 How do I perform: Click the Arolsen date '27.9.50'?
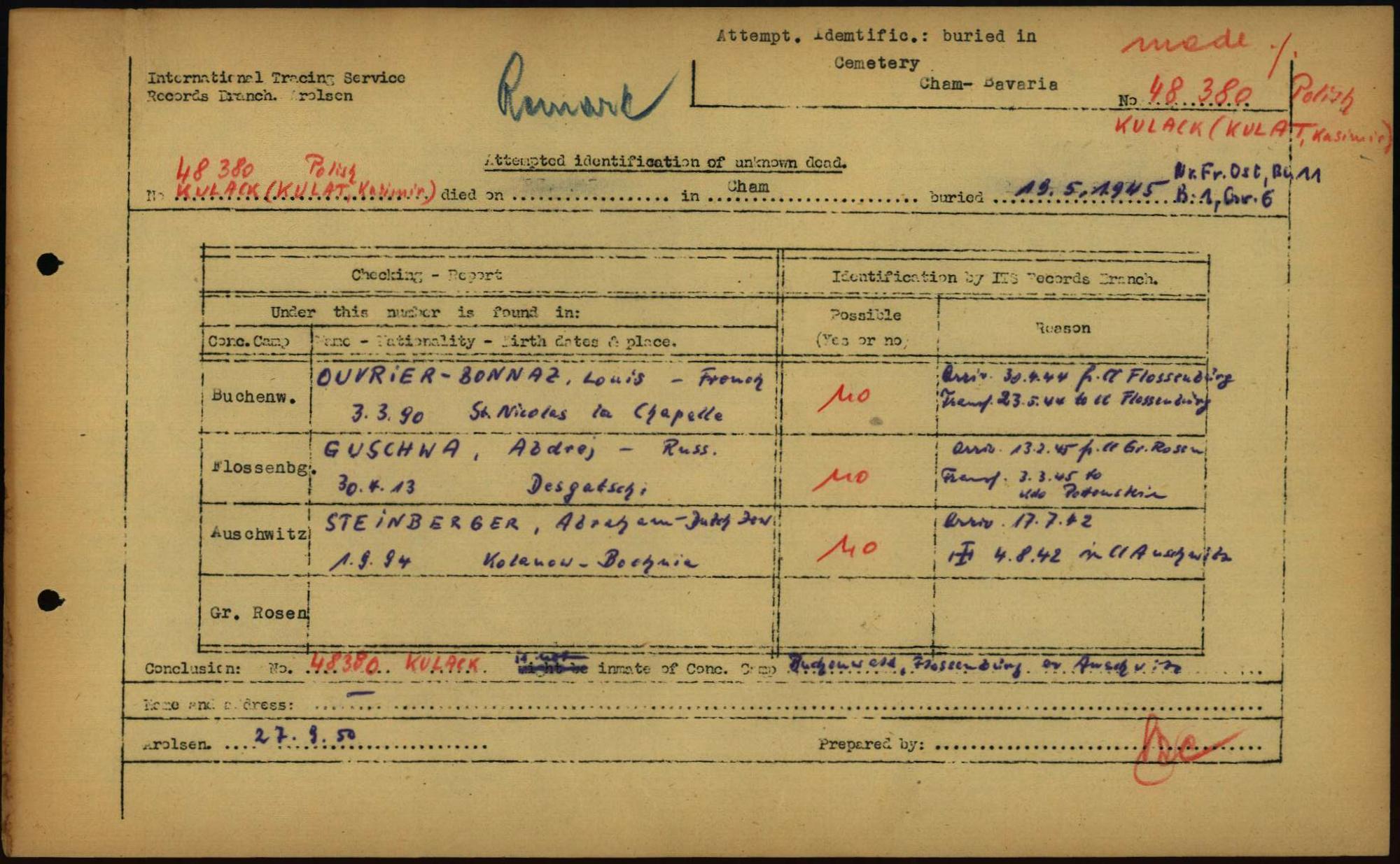pyautogui.click(x=304, y=735)
